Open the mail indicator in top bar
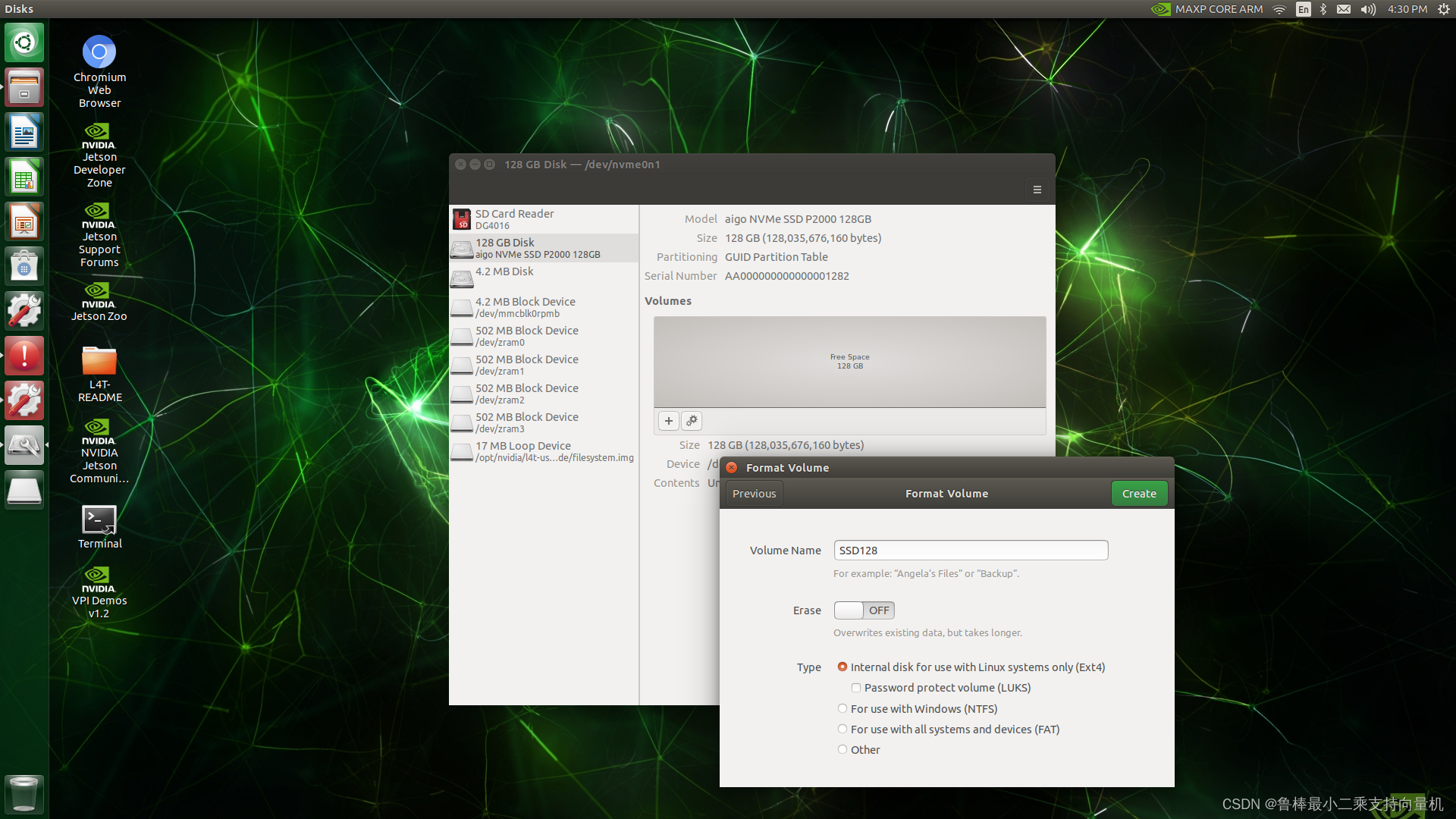This screenshot has width=1456, height=819. [x=1344, y=9]
